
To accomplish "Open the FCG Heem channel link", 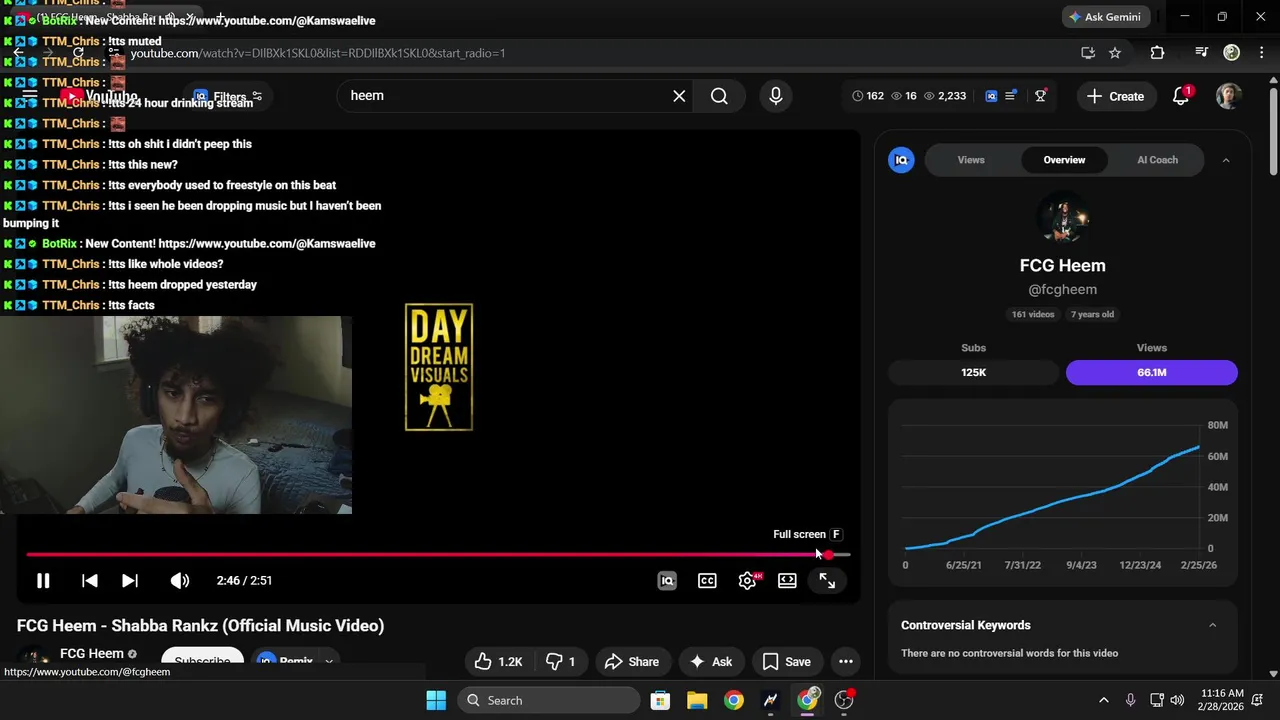I will (91, 653).
